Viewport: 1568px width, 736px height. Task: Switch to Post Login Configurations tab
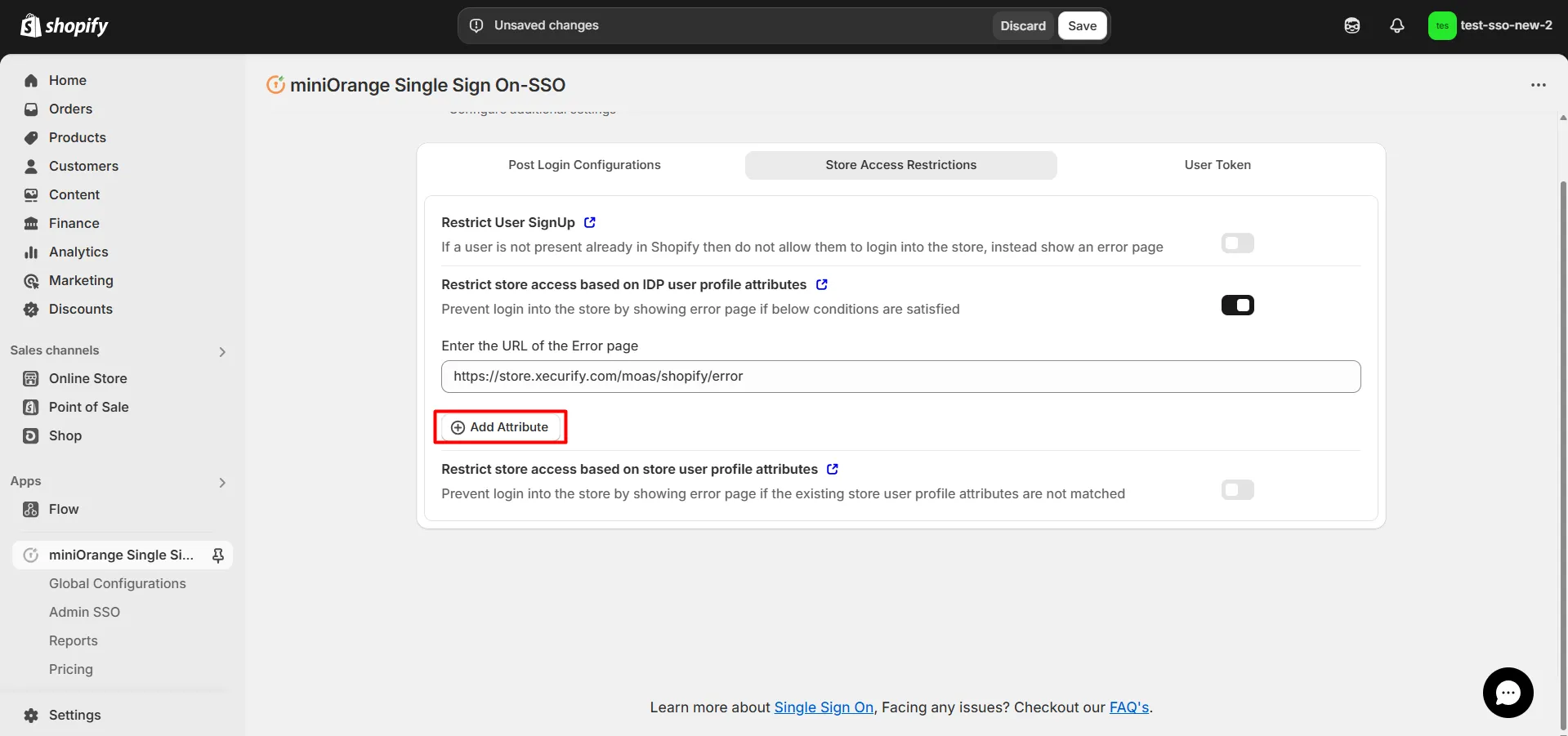(x=584, y=165)
